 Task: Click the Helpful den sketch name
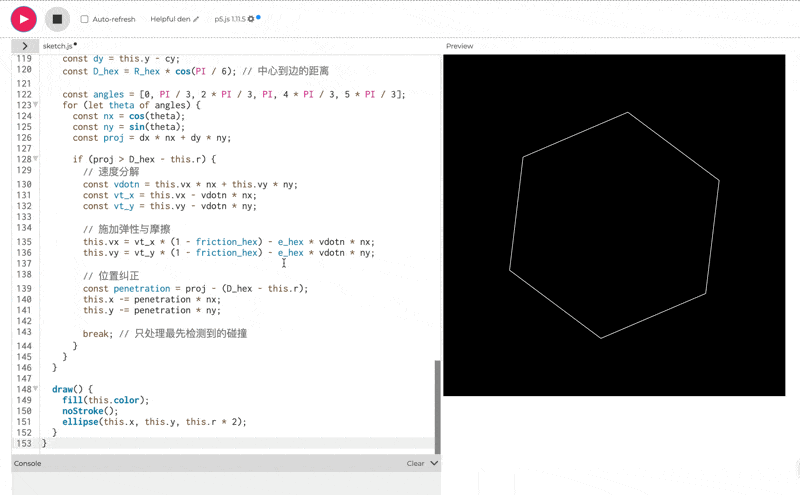coord(170,19)
